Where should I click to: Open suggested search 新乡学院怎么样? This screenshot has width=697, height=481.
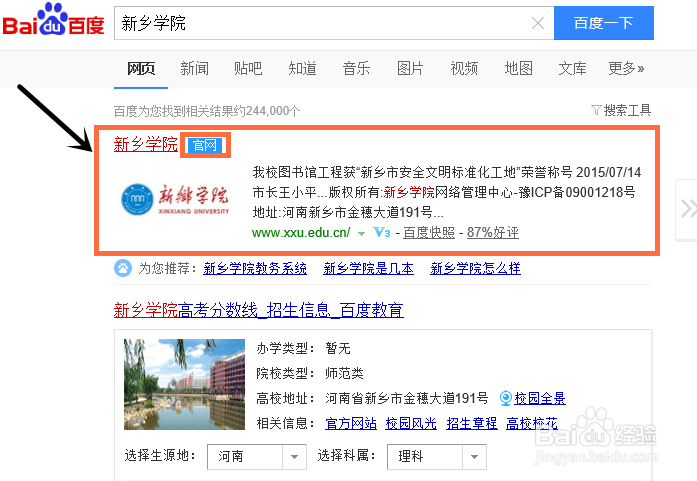(476, 269)
